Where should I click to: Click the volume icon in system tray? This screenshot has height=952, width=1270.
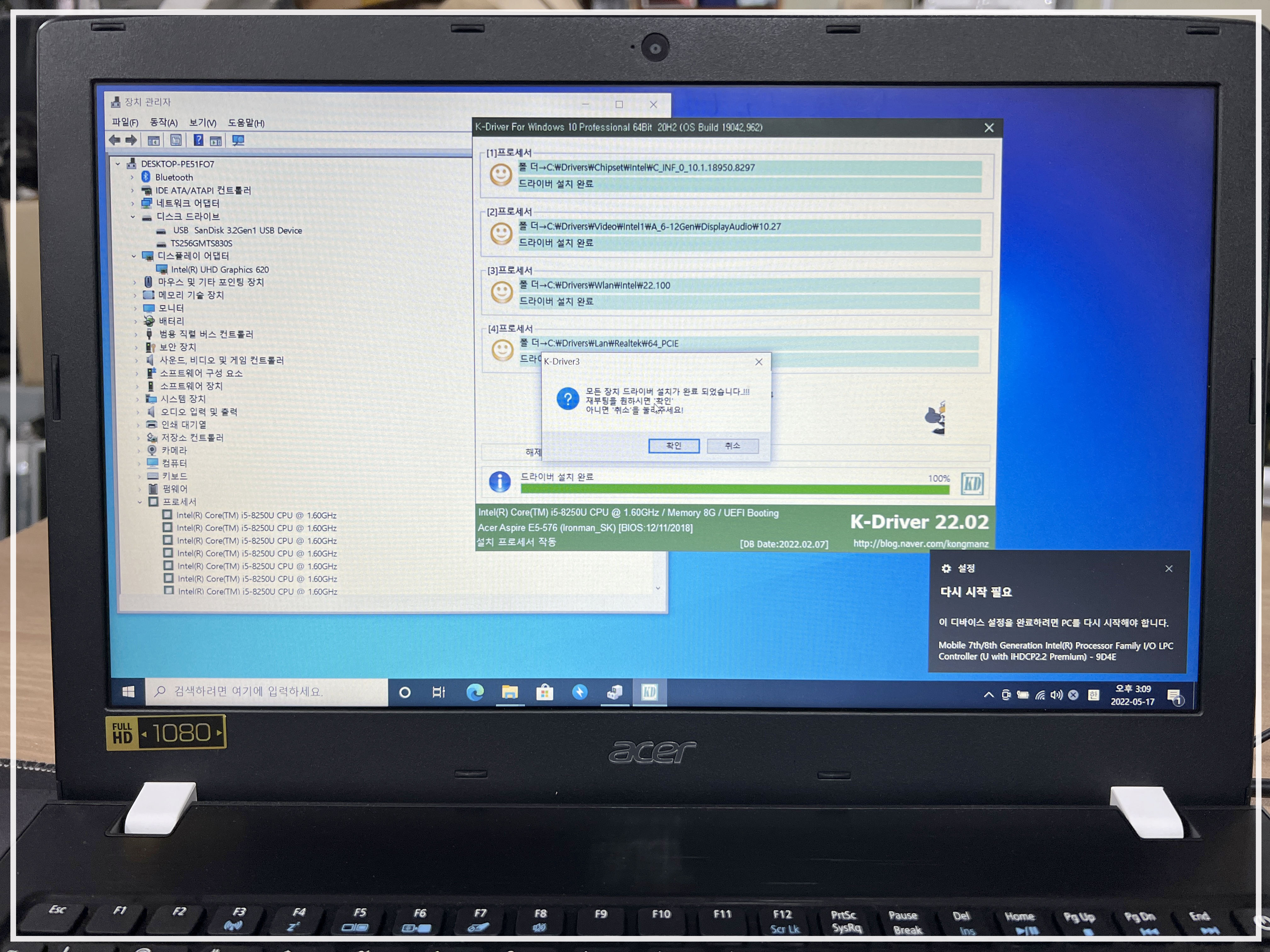[1056, 695]
